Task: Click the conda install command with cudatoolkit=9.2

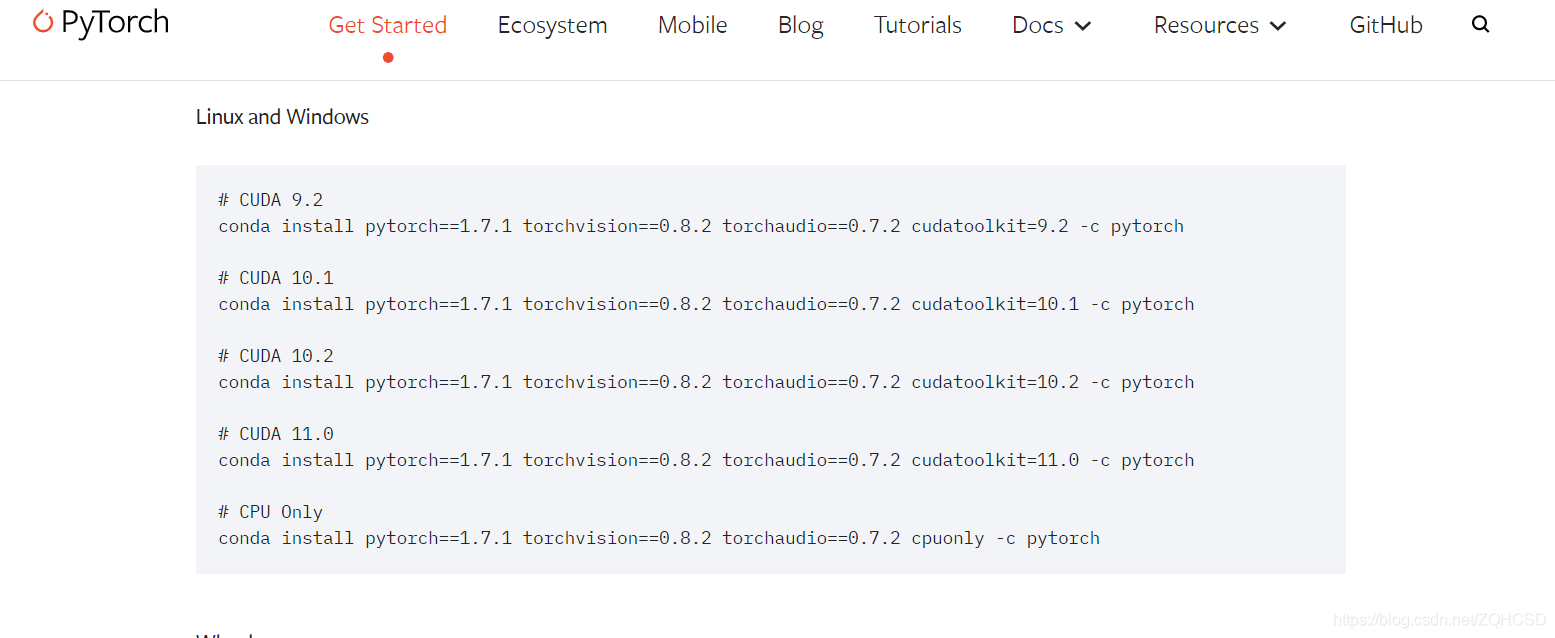Action: (701, 226)
